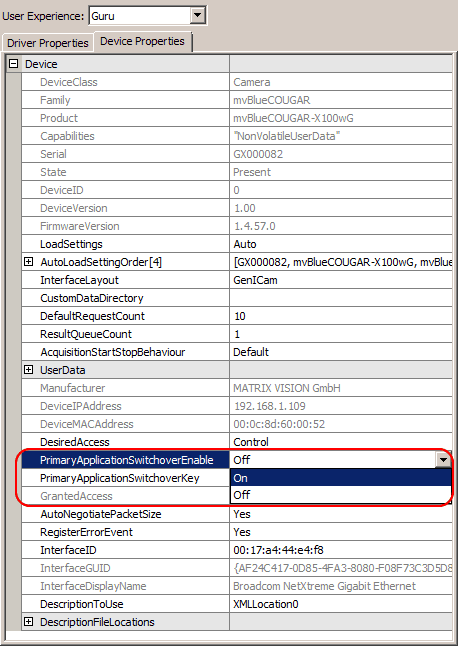Screen dimensions: 458x646
Task: Toggle AutoNegotiatePacketSize Yes value
Action: point(341,514)
